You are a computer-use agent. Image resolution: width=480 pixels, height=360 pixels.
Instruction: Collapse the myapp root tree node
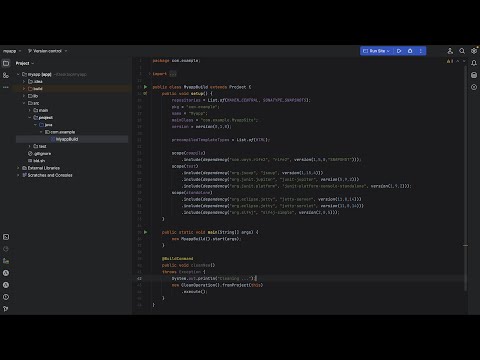click(18, 74)
